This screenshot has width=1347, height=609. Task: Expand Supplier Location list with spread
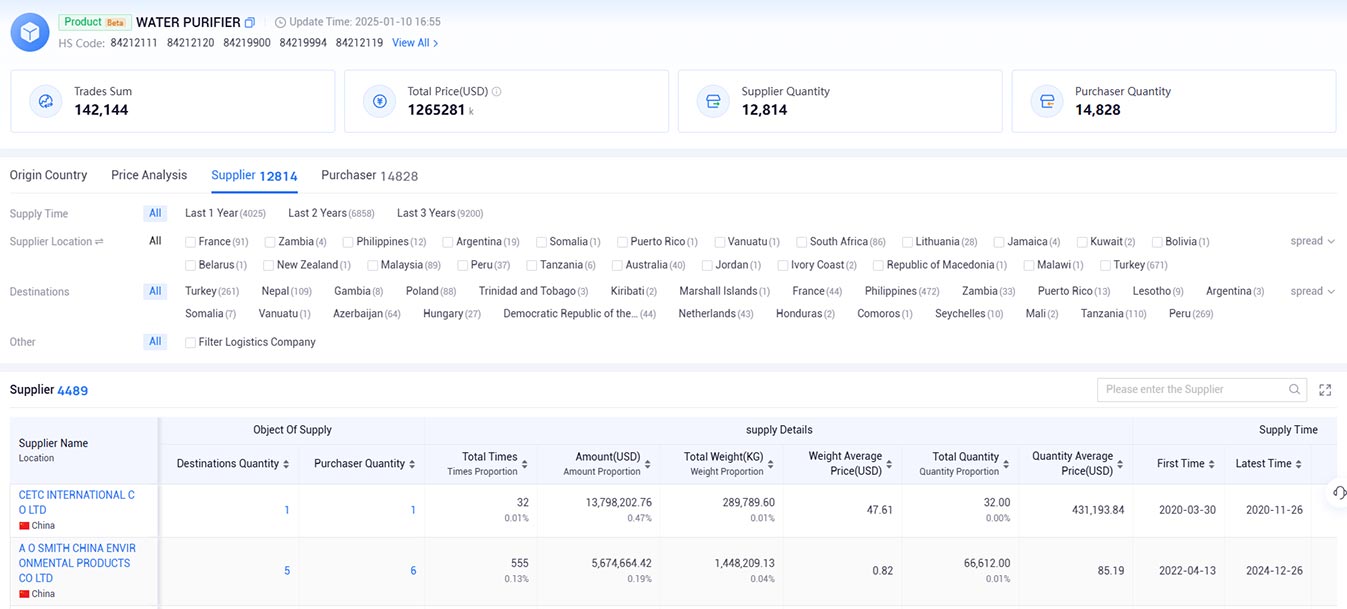[x=1313, y=241]
